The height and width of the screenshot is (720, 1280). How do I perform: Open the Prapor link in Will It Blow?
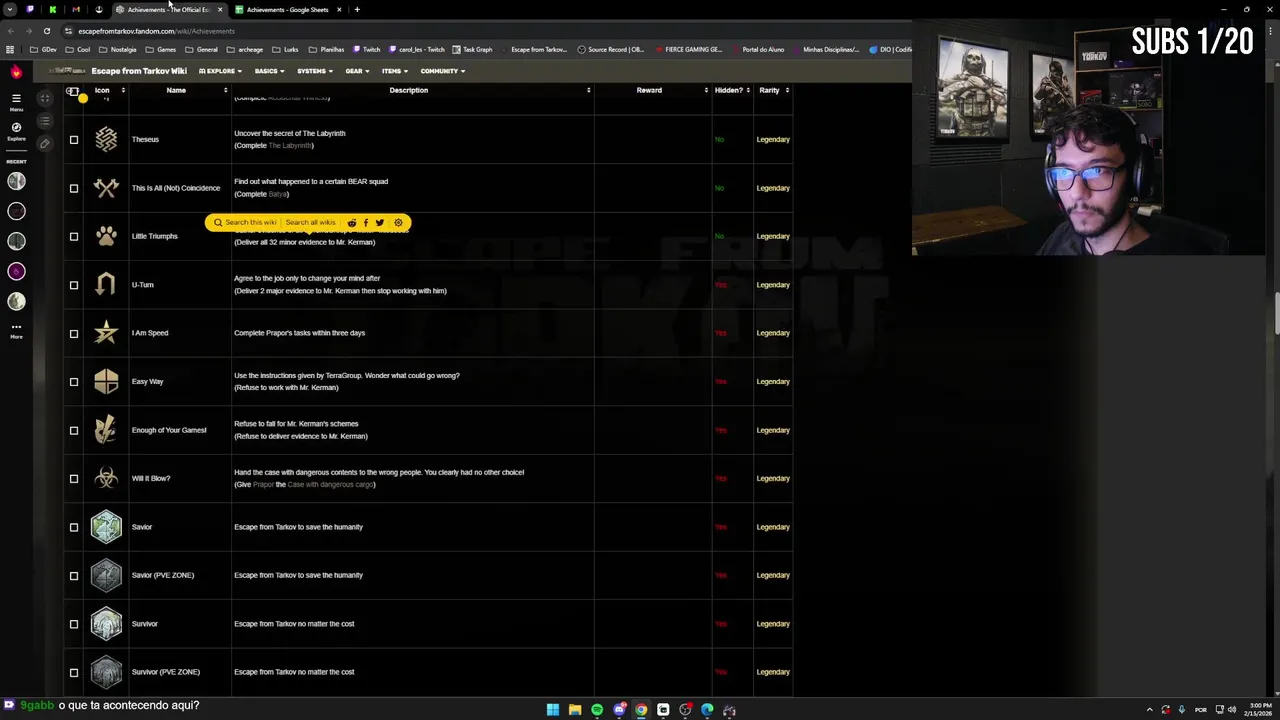point(263,484)
